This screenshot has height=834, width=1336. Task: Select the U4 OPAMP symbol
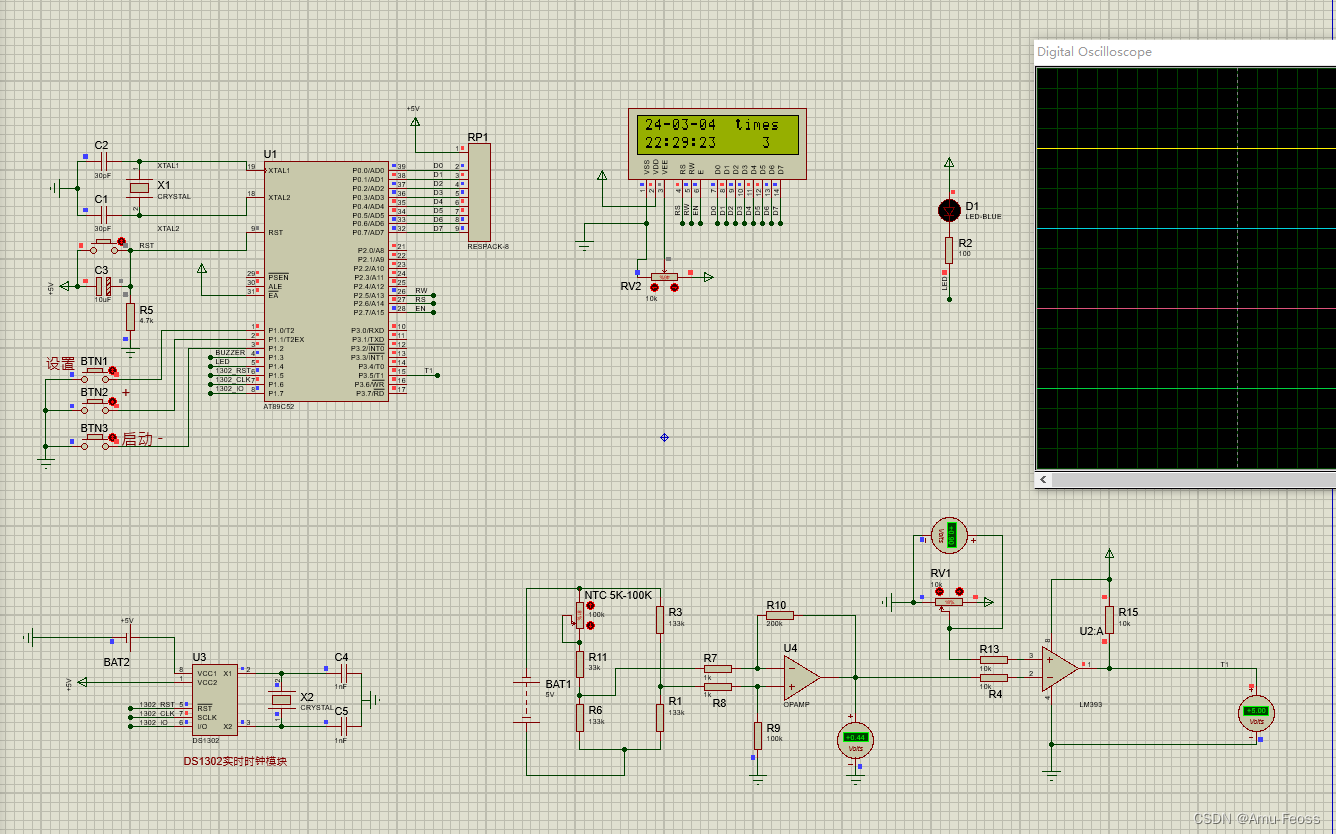tap(801, 678)
